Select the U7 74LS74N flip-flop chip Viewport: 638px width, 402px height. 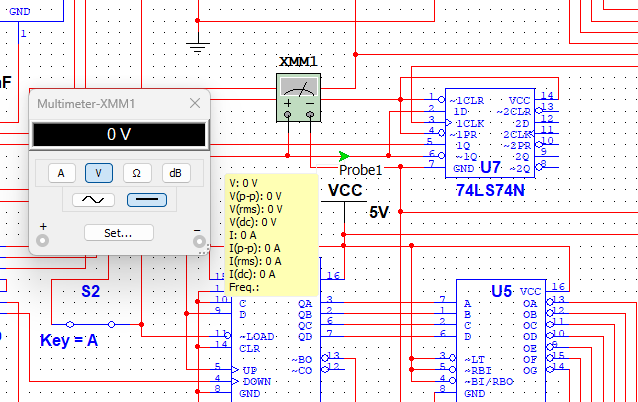490,133
